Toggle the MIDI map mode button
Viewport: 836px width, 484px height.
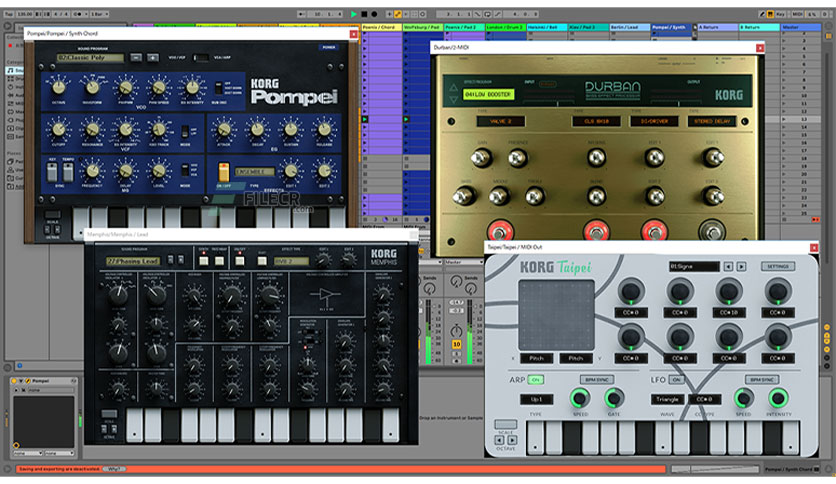[x=797, y=14]
